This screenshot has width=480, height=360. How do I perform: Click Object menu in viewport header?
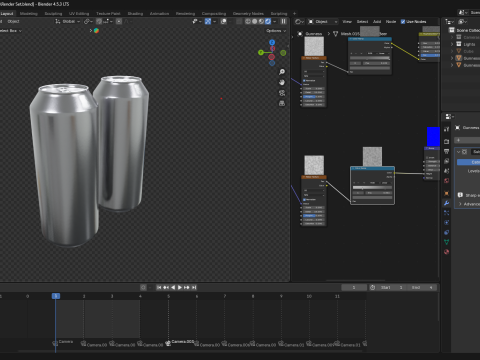(x=13, y=21)
